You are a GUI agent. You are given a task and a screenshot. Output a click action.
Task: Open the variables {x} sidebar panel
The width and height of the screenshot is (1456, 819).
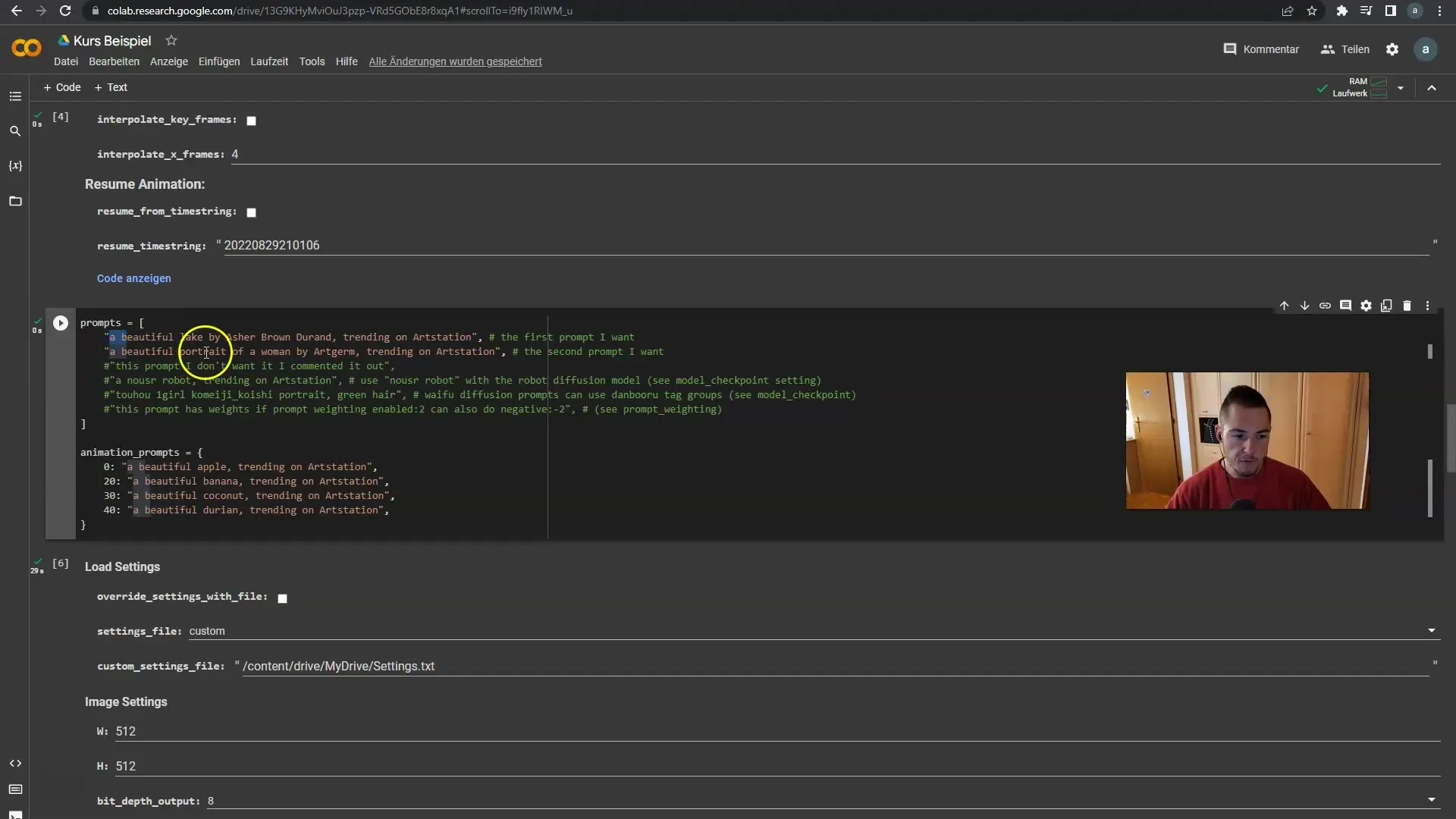pyautogui.click(x=15, y=166)
